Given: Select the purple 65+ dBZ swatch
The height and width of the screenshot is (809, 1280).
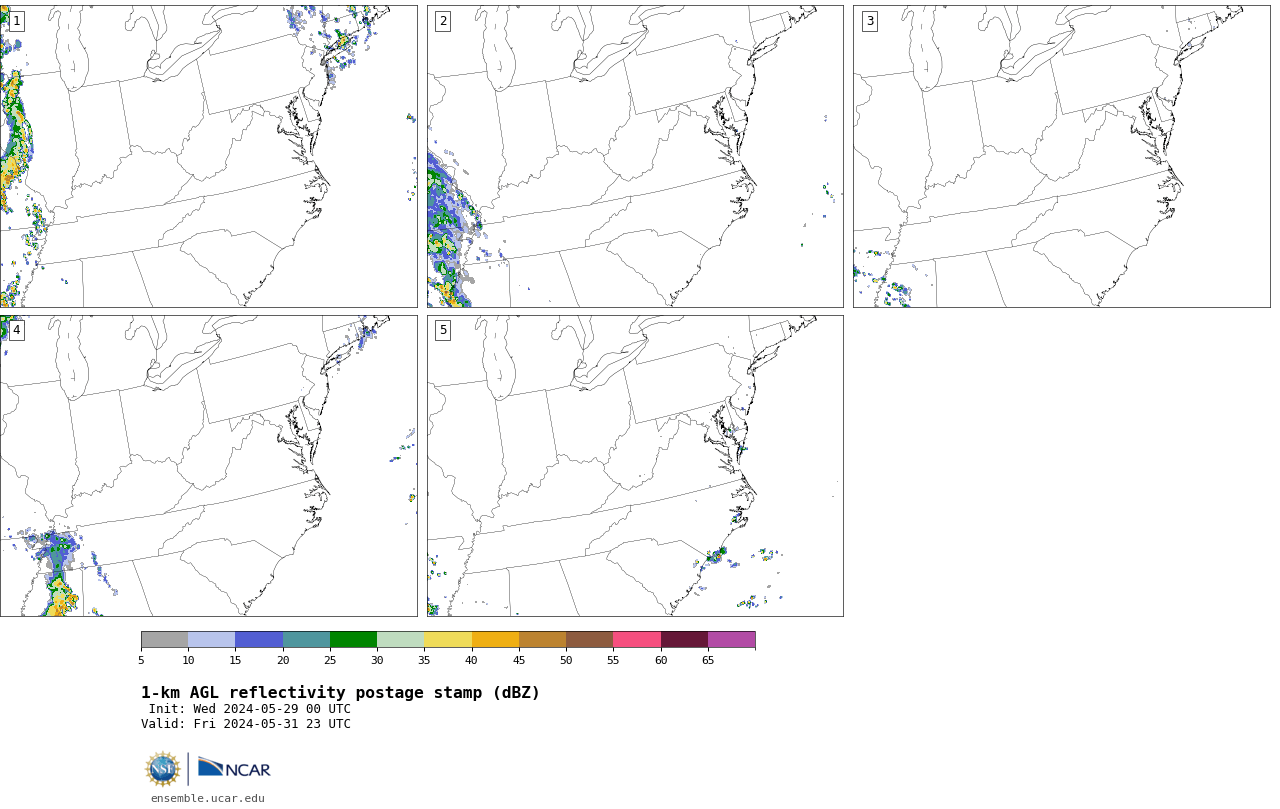Looking at the screenshot, I should (x=732, y=640).
